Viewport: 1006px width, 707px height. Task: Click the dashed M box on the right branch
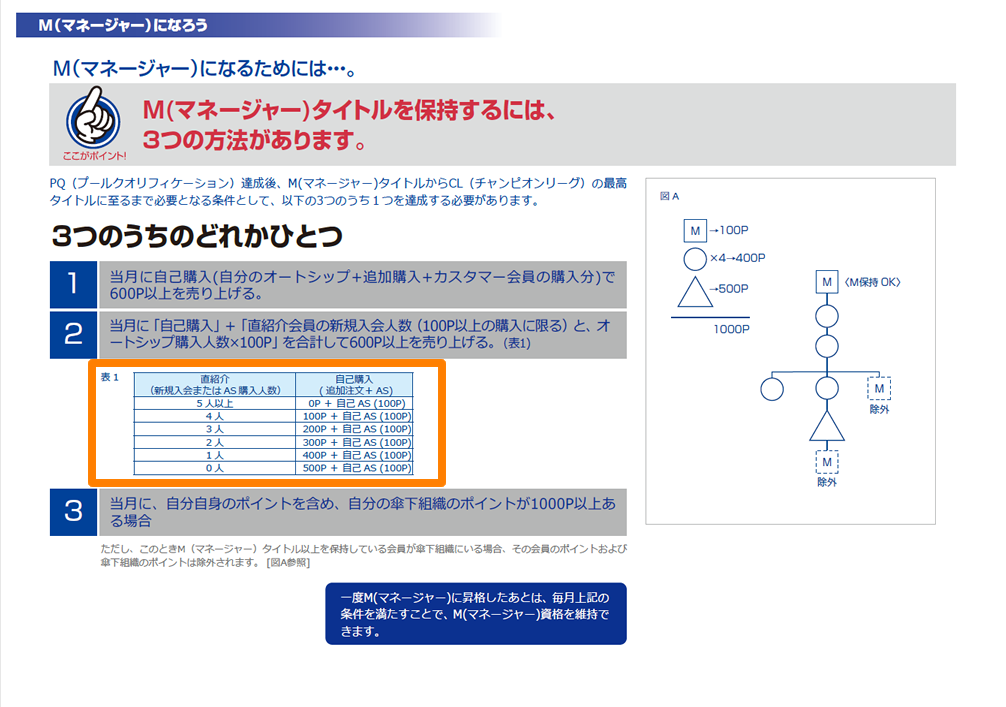878,388
